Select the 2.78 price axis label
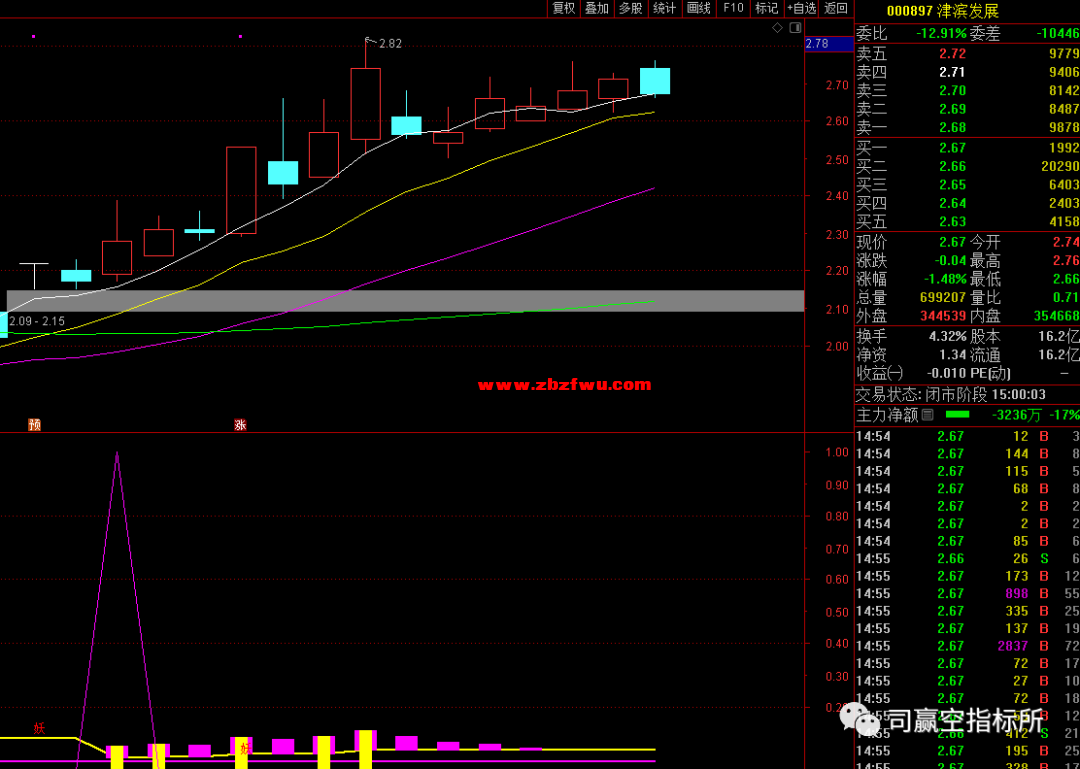The image size is (1080, 769). [829, 43]
